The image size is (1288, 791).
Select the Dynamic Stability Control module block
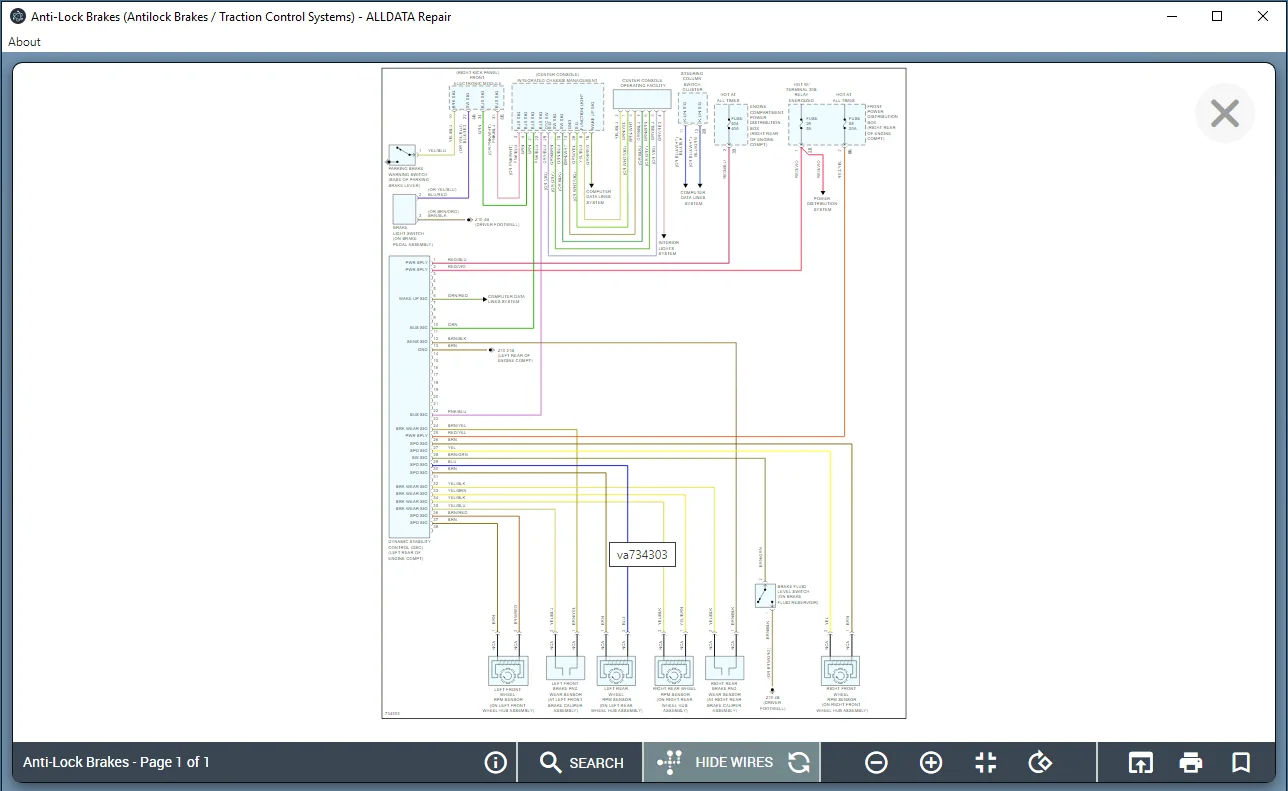pyautogui.click(x=408, y=396)
